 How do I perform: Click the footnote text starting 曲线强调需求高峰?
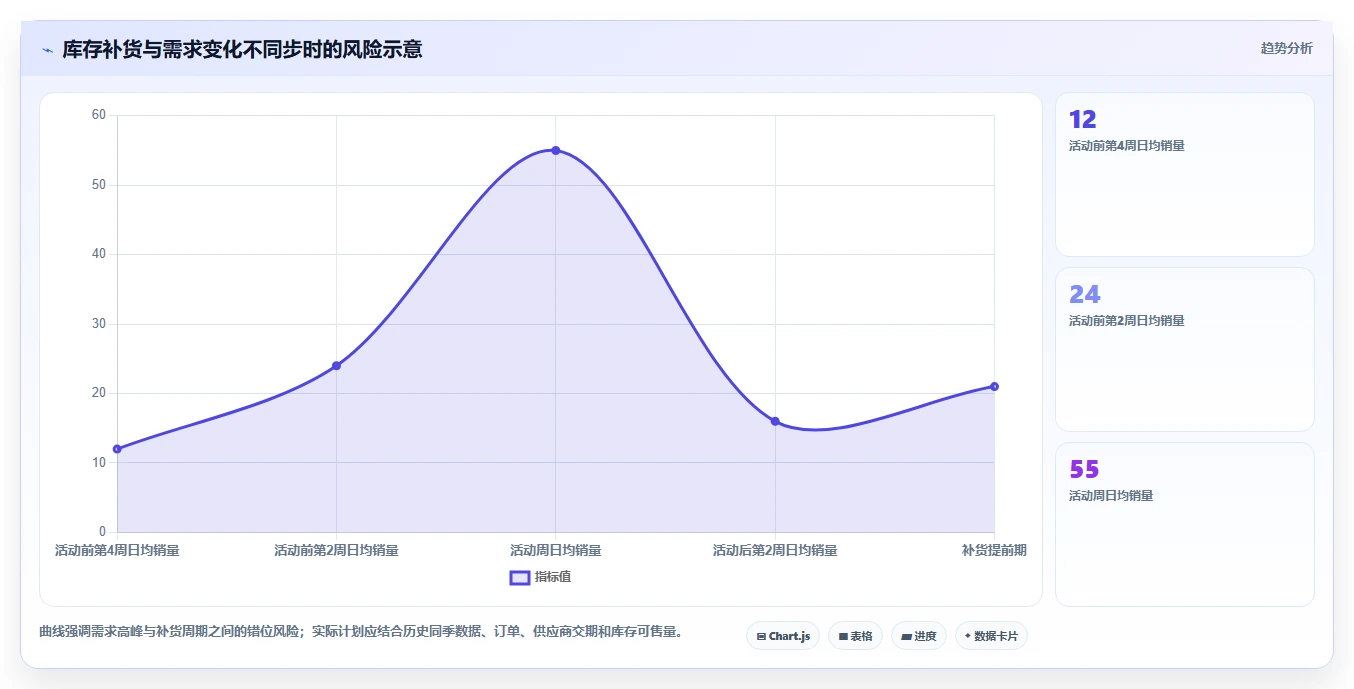tap(361, 632)
